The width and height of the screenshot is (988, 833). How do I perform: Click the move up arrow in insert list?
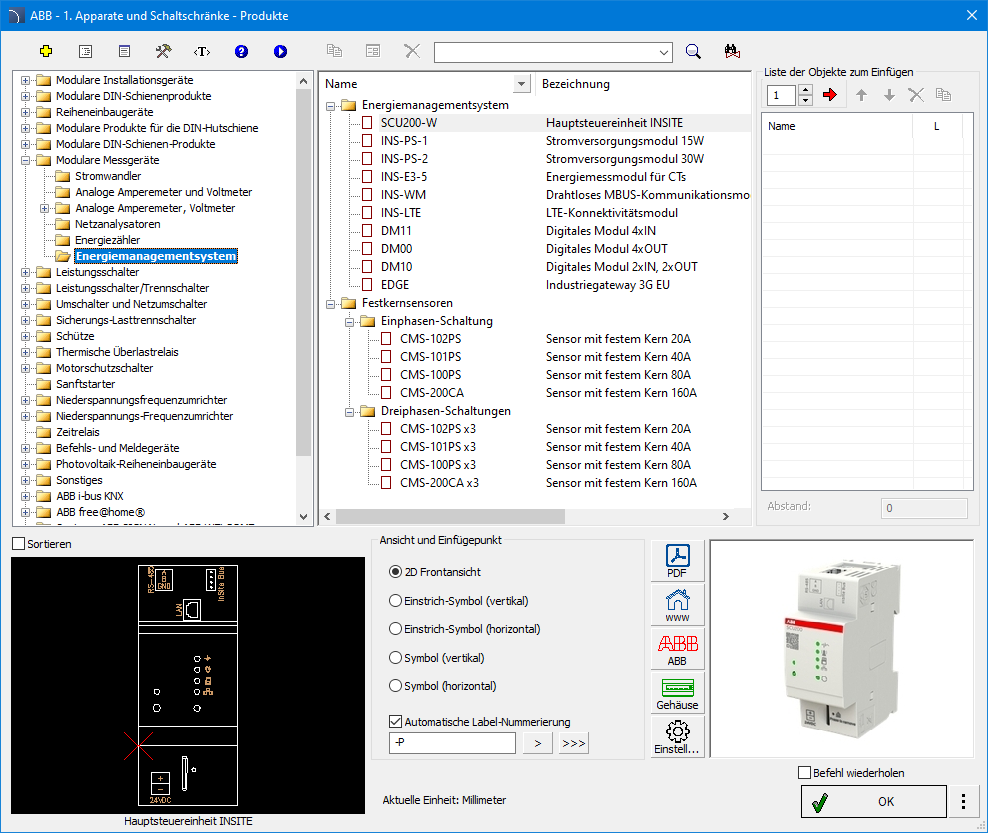pos(861,95)
